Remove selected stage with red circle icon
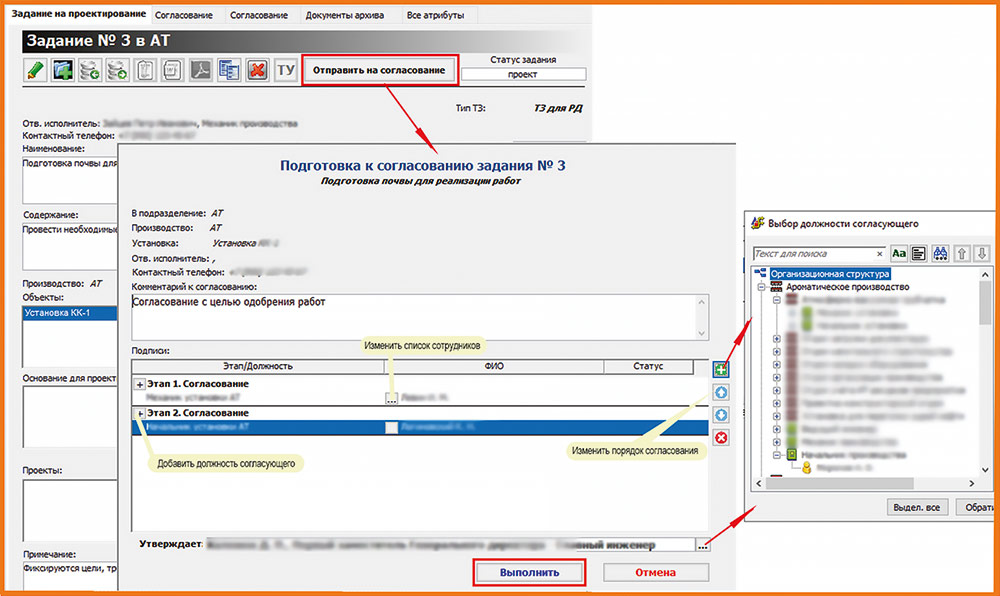The width and height of the screenshot is (1000, 596). pyautogui.click(x=721, y=438)
